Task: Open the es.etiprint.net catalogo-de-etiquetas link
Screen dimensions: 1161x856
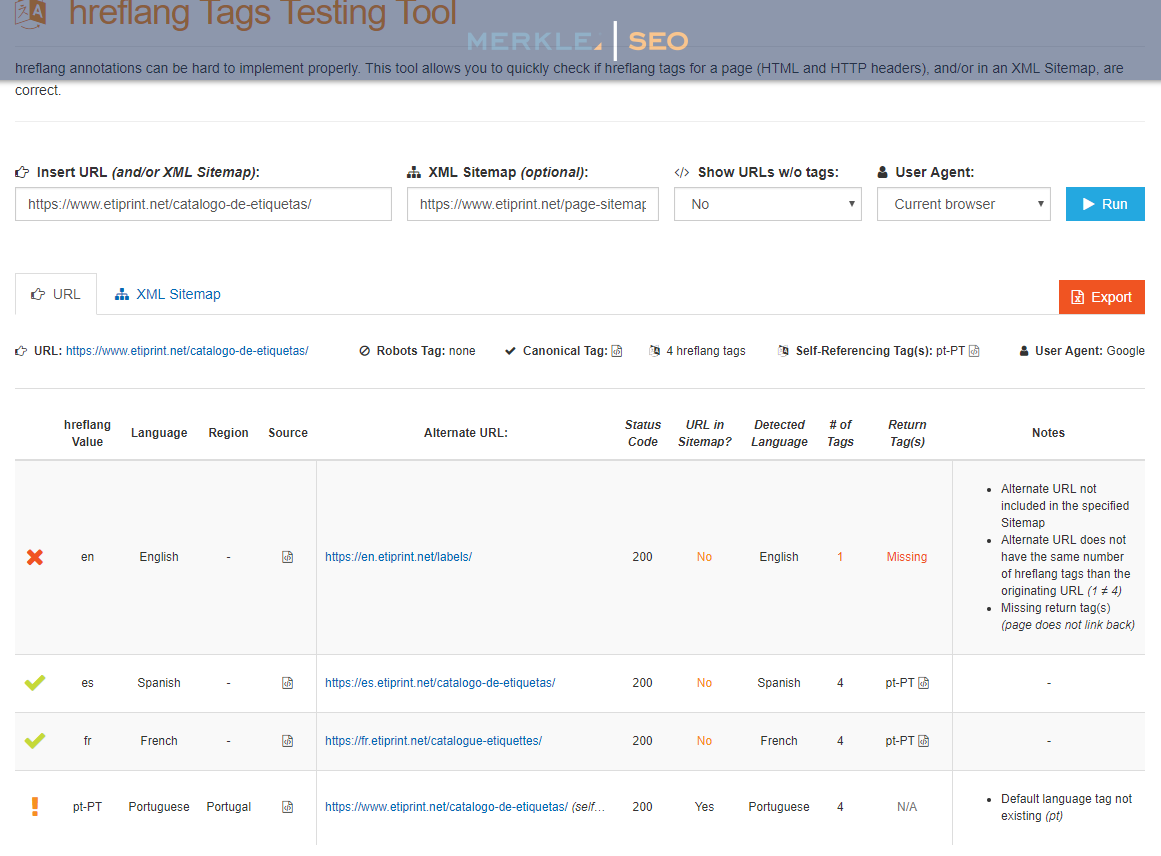Action: point(440,683)
